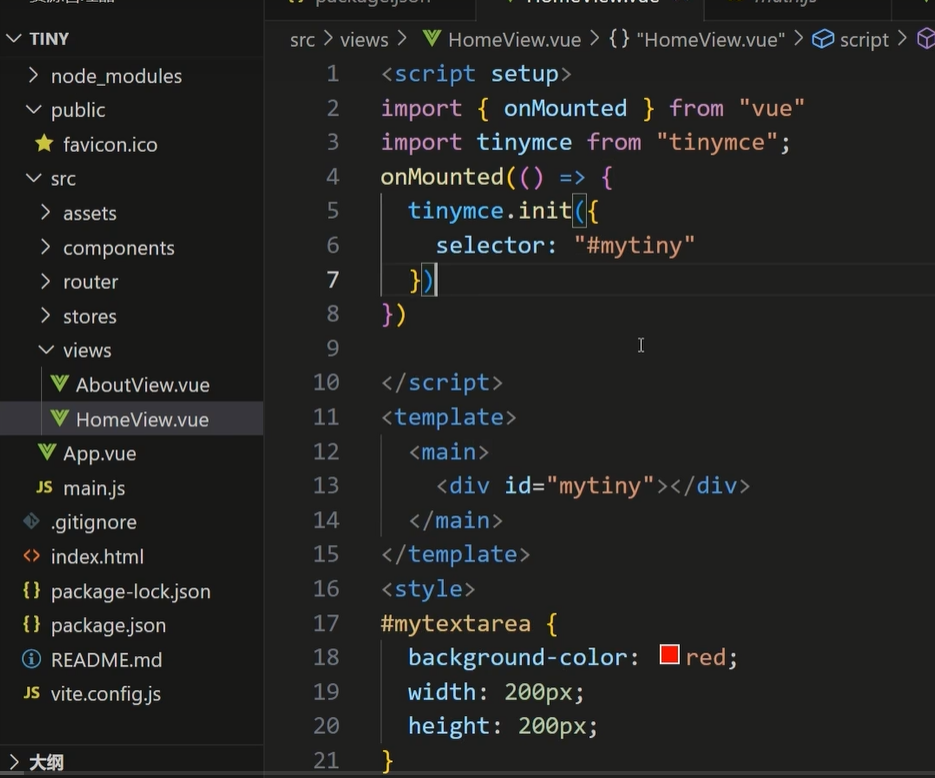Screen dimensions: 935x778
Task: Open .gitignore file
Action: pyautogui.click(x=94, y=522)
